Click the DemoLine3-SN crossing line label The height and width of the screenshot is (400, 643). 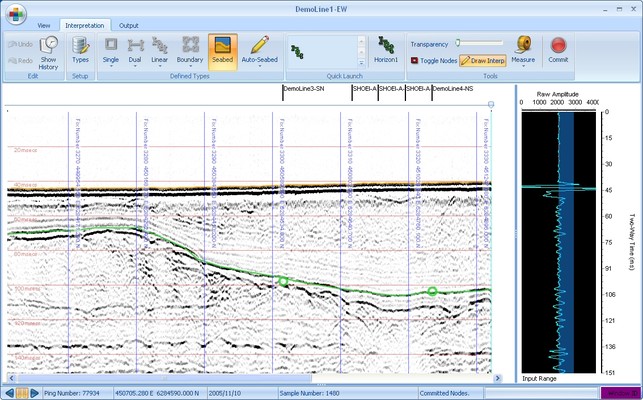[x=303, y=88]
